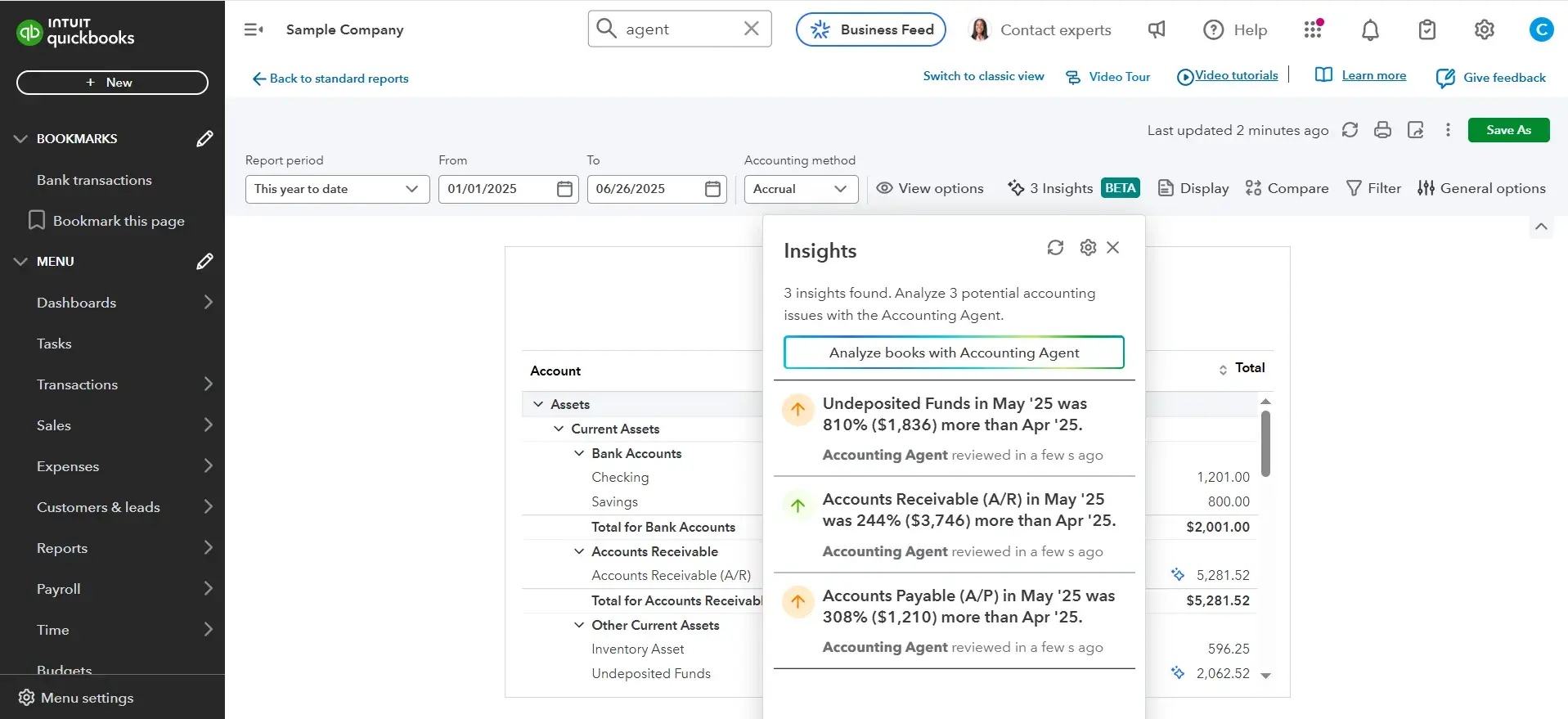Image resolution: width=1568 pixels, height=719 pixels.
Task: Refresh the report data icon
Action: 1350,130
